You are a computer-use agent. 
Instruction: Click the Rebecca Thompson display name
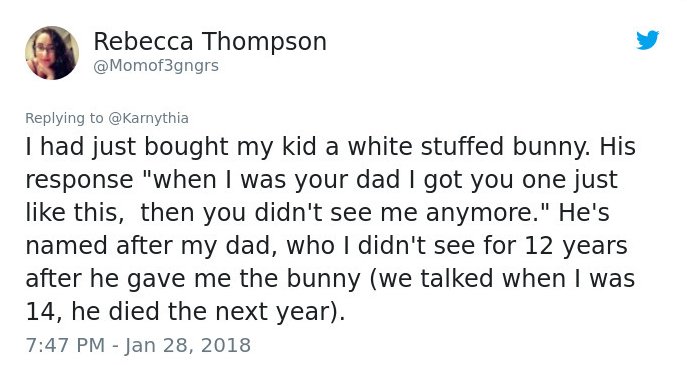tap(210, 42)
